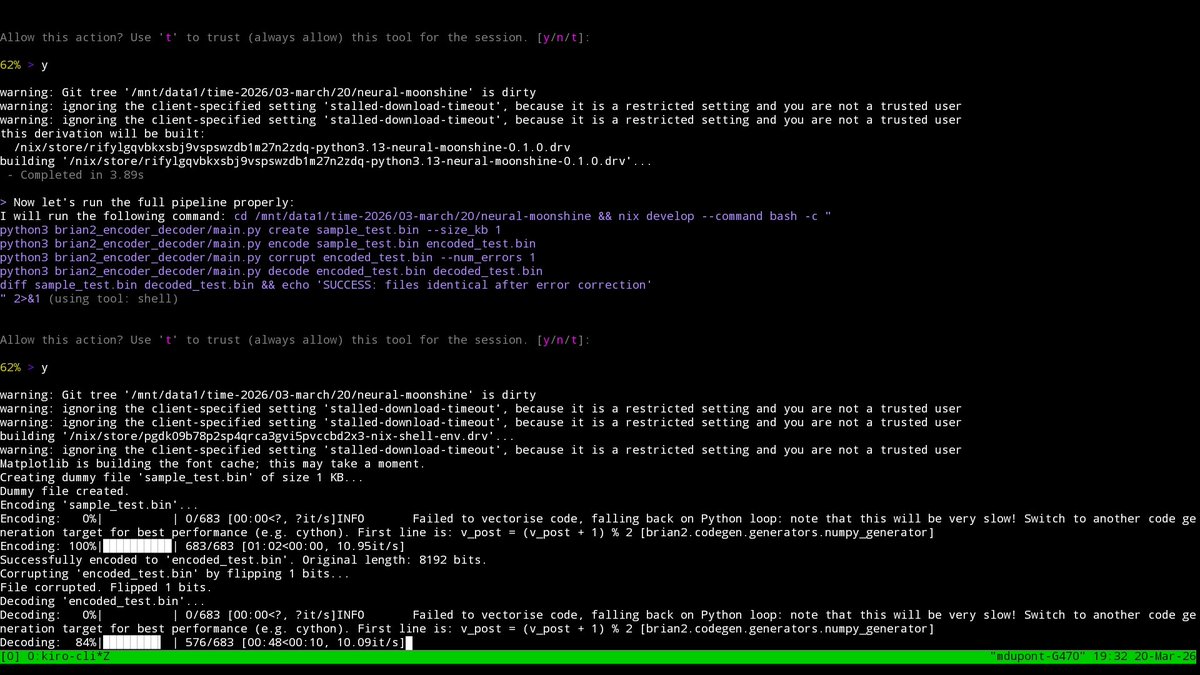Viewport: 1200px width, 675px height.
Task: Click the 'Dummy file created.' line
Action: [64, 492]
